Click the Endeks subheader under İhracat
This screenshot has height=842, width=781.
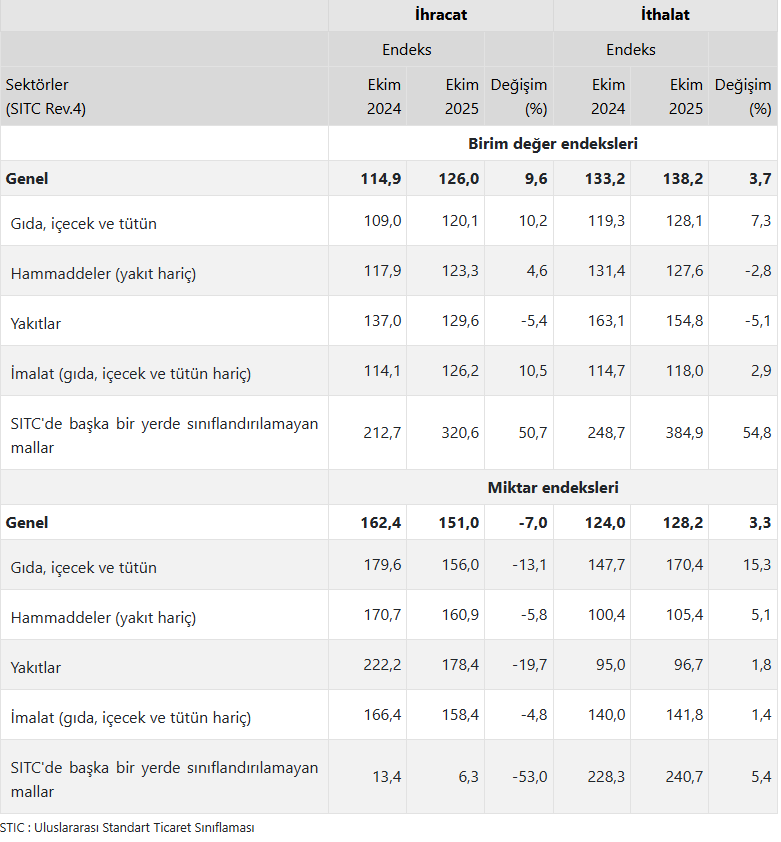tap(406, 49)
